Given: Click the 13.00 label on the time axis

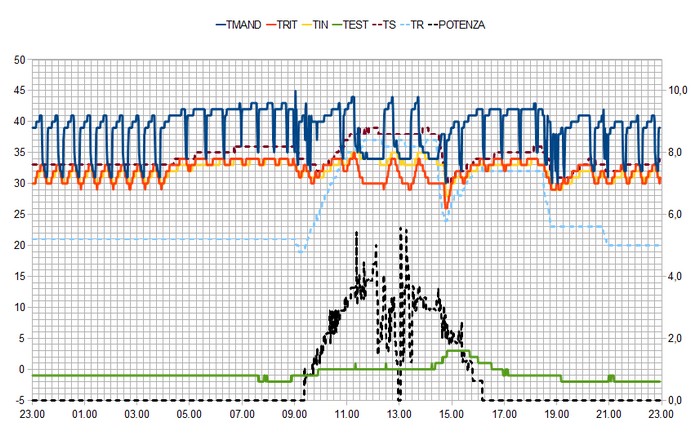Looking at the screenshot, I should [399, 414].
